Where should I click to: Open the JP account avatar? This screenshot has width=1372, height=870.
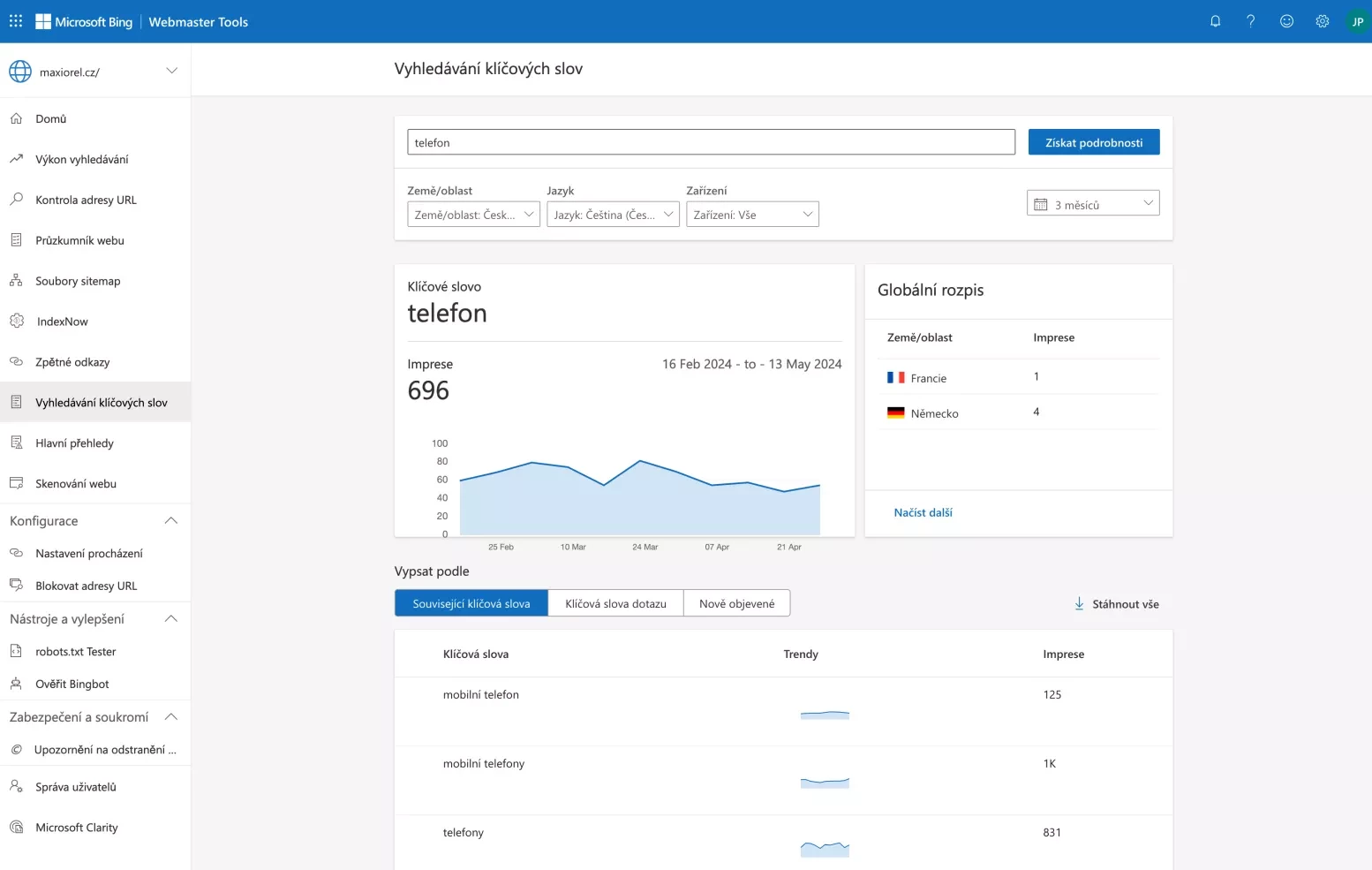[x=1358, y=22]
